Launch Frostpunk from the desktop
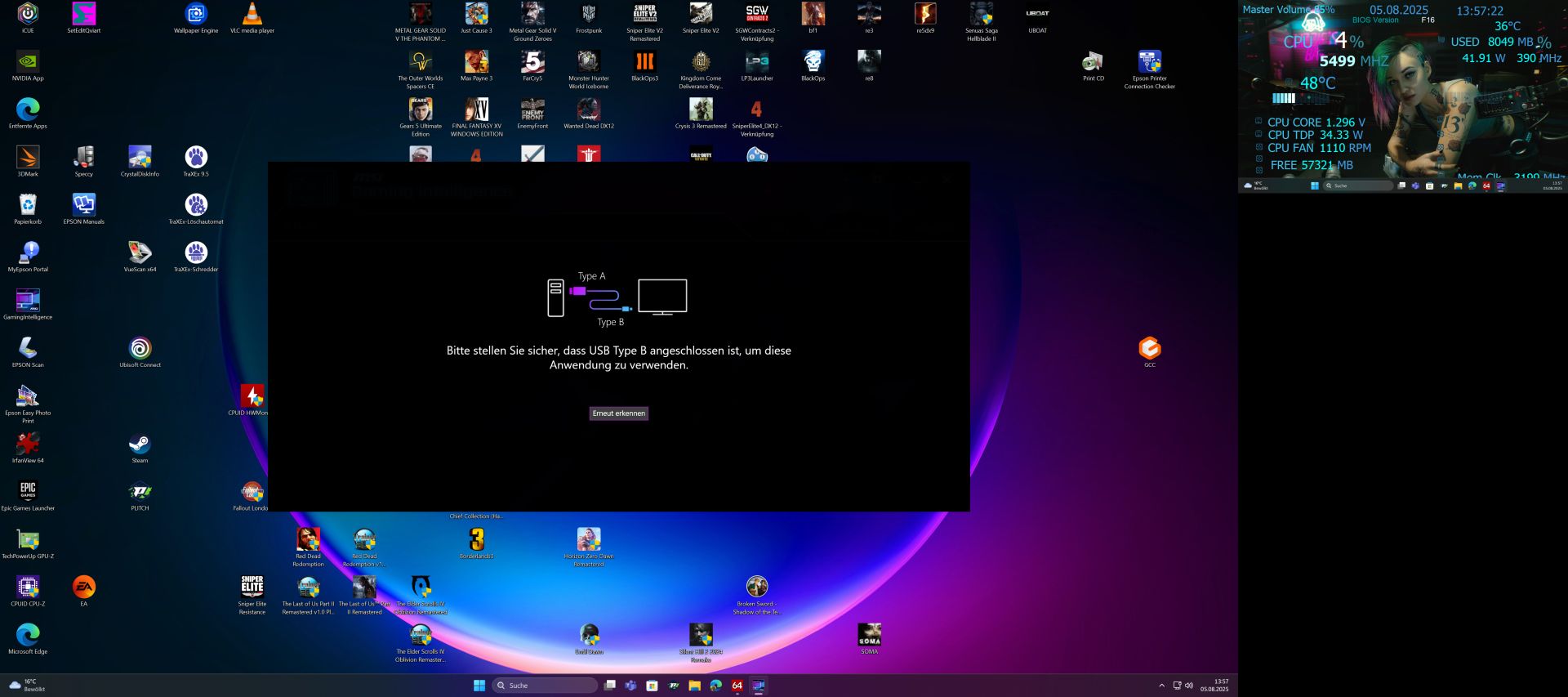Viewport: 1568px width, 697px height. point(589,18)
